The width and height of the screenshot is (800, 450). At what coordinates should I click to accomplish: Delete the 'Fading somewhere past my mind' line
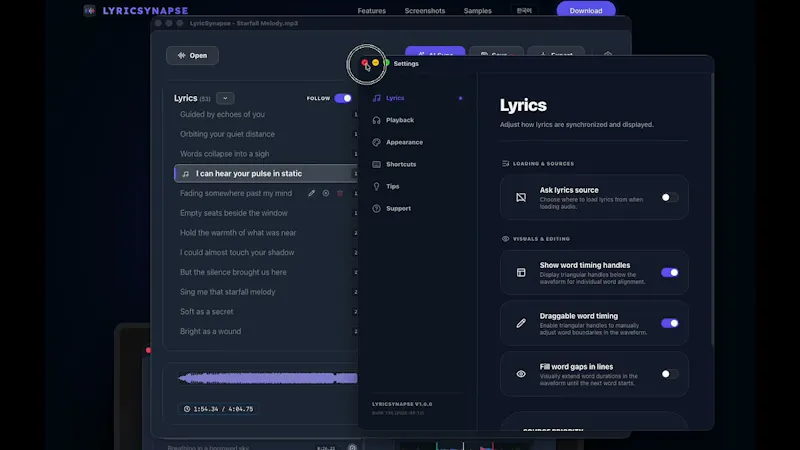tap(340, 193)
